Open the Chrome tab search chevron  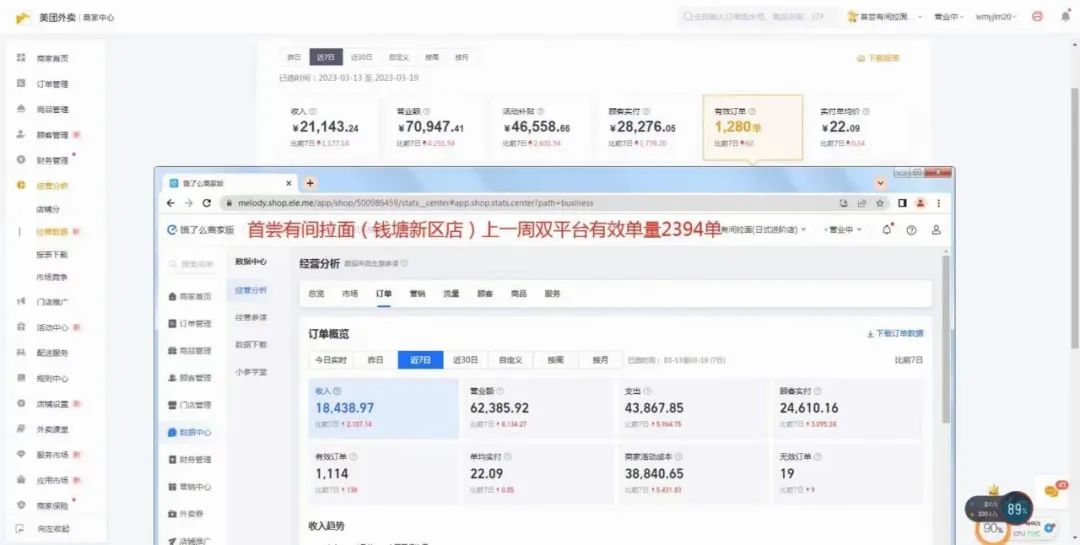(880, 183)
